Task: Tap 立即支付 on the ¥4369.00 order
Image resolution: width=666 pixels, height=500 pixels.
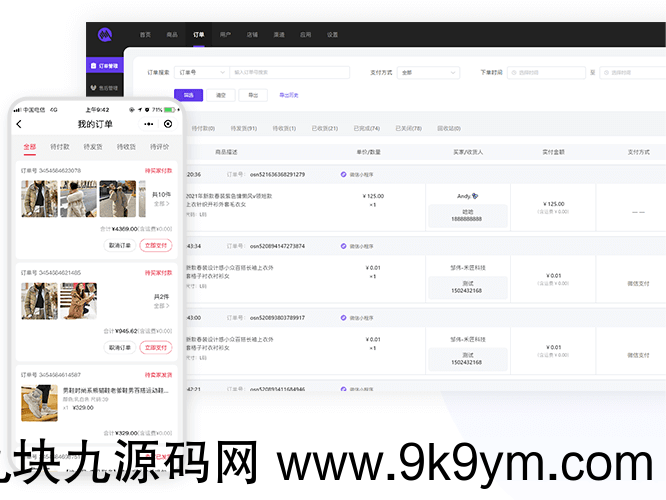Action: (x=156, y=245)
